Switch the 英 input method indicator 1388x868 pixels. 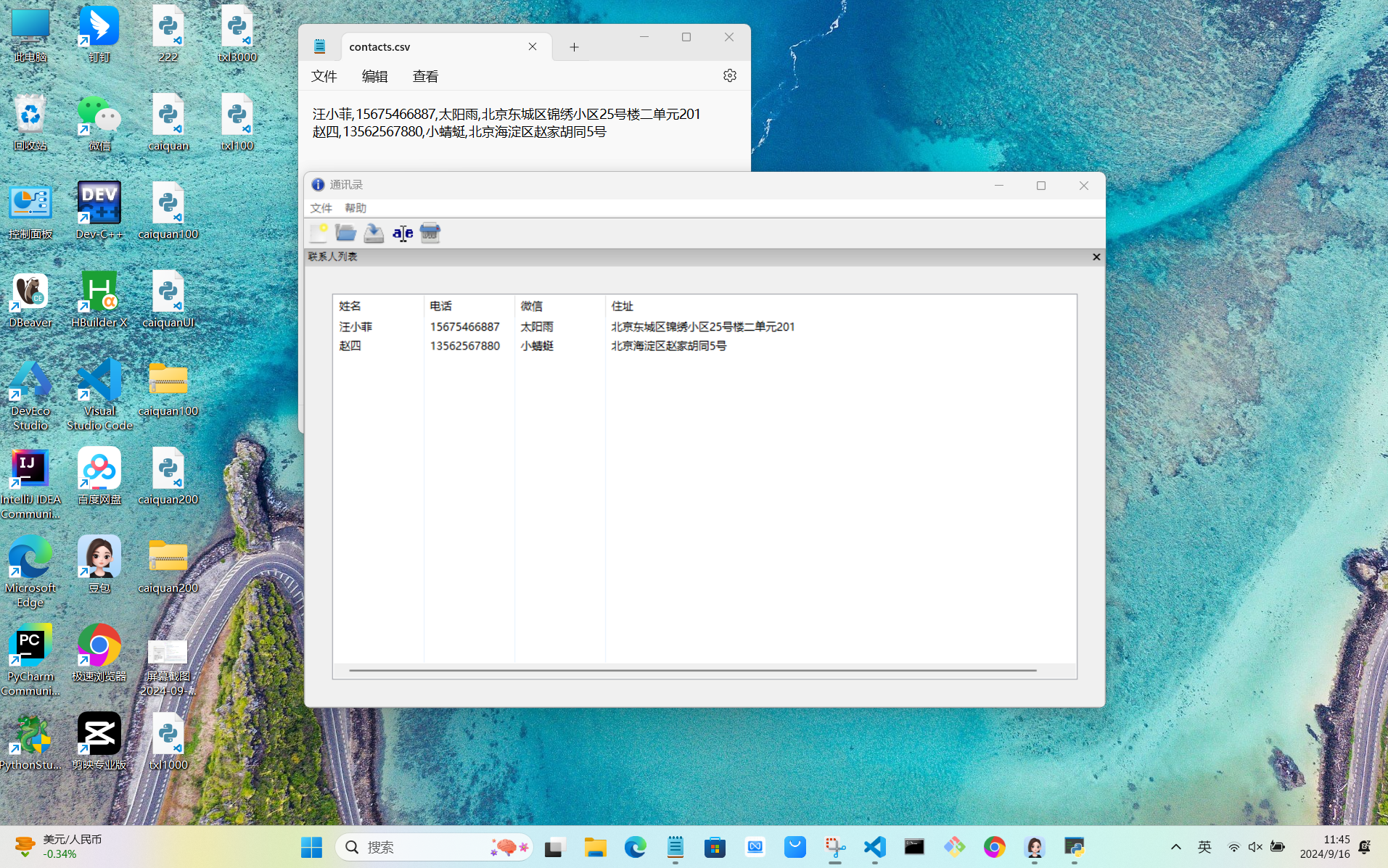point(1204,847)
